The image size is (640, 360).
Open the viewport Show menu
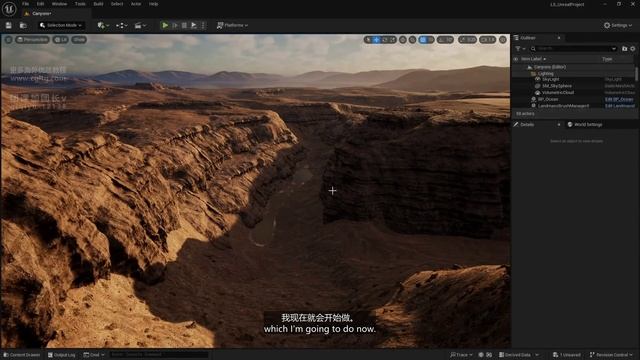[79, 40]
